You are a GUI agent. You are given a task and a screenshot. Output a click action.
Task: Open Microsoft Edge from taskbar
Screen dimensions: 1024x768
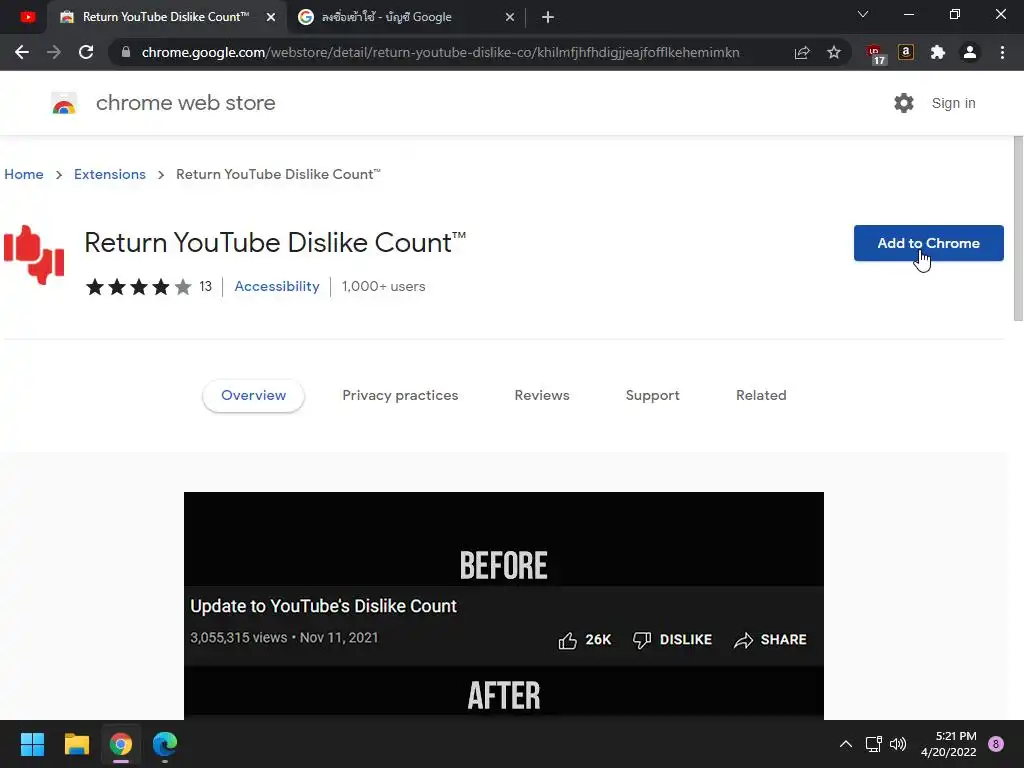tap(165, 744)
